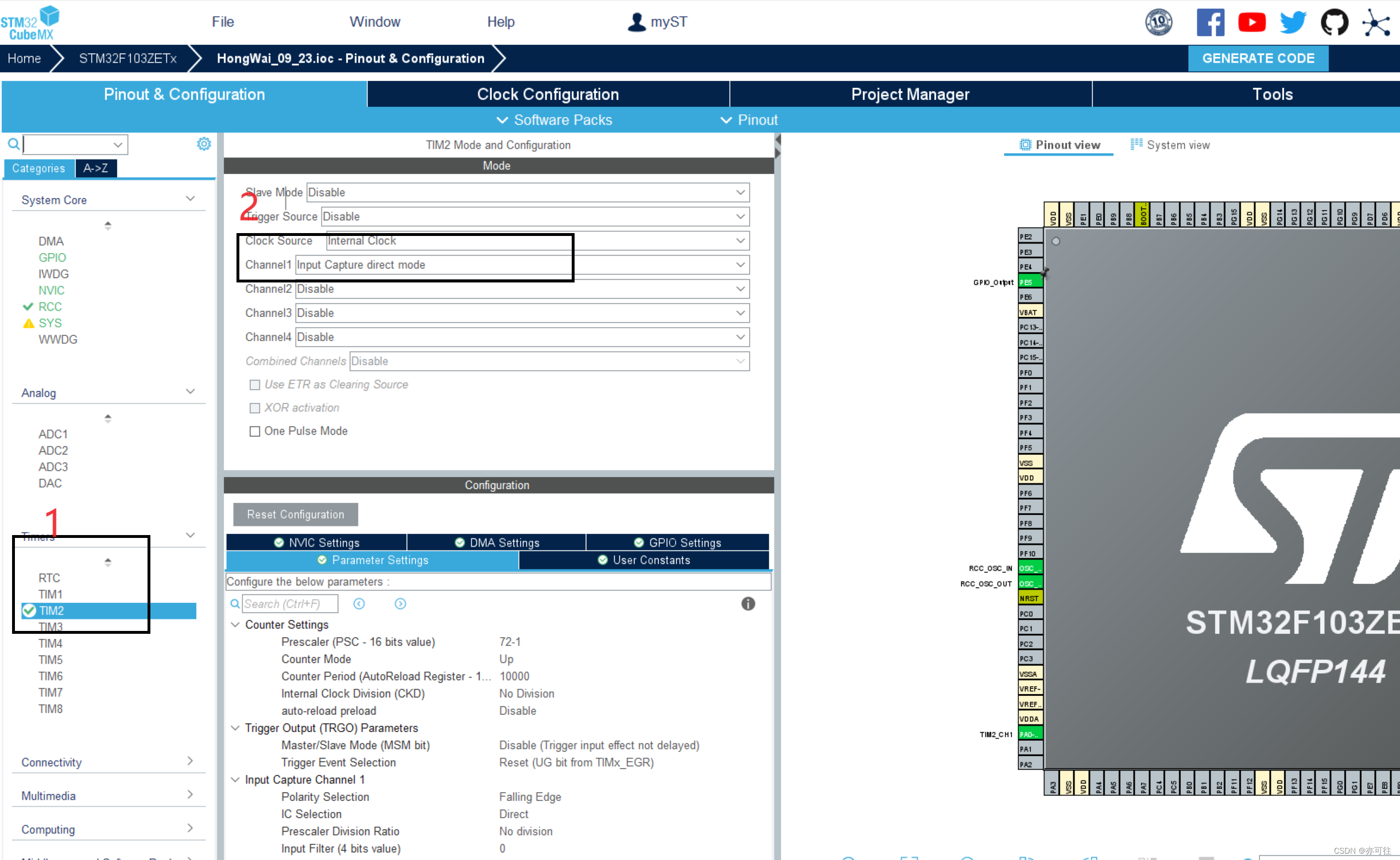The height and width of the screenshot is (860, 1400).
Task: Open the Twitter icon link
Action: 1293,22
